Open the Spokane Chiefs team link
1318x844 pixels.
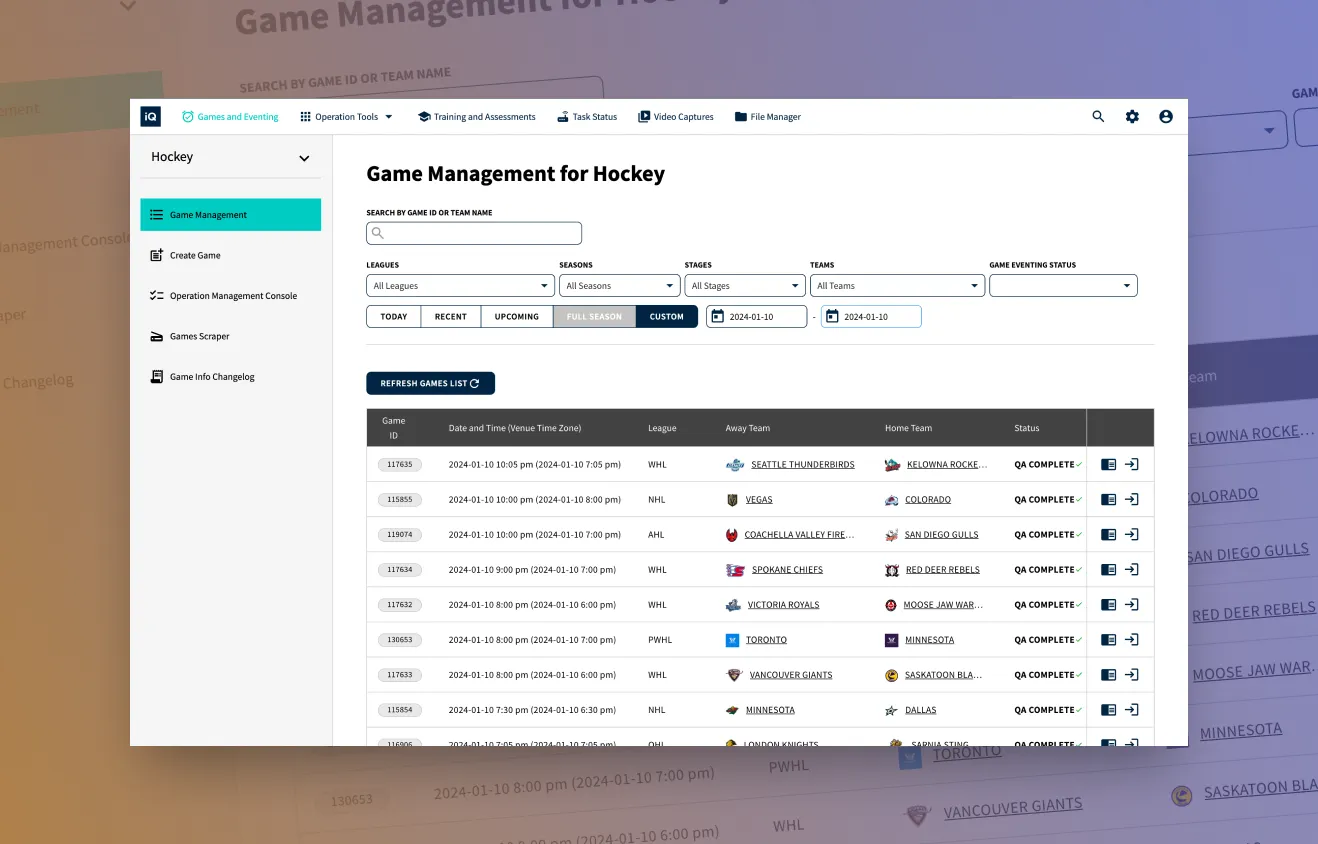[x=787, y=570]
